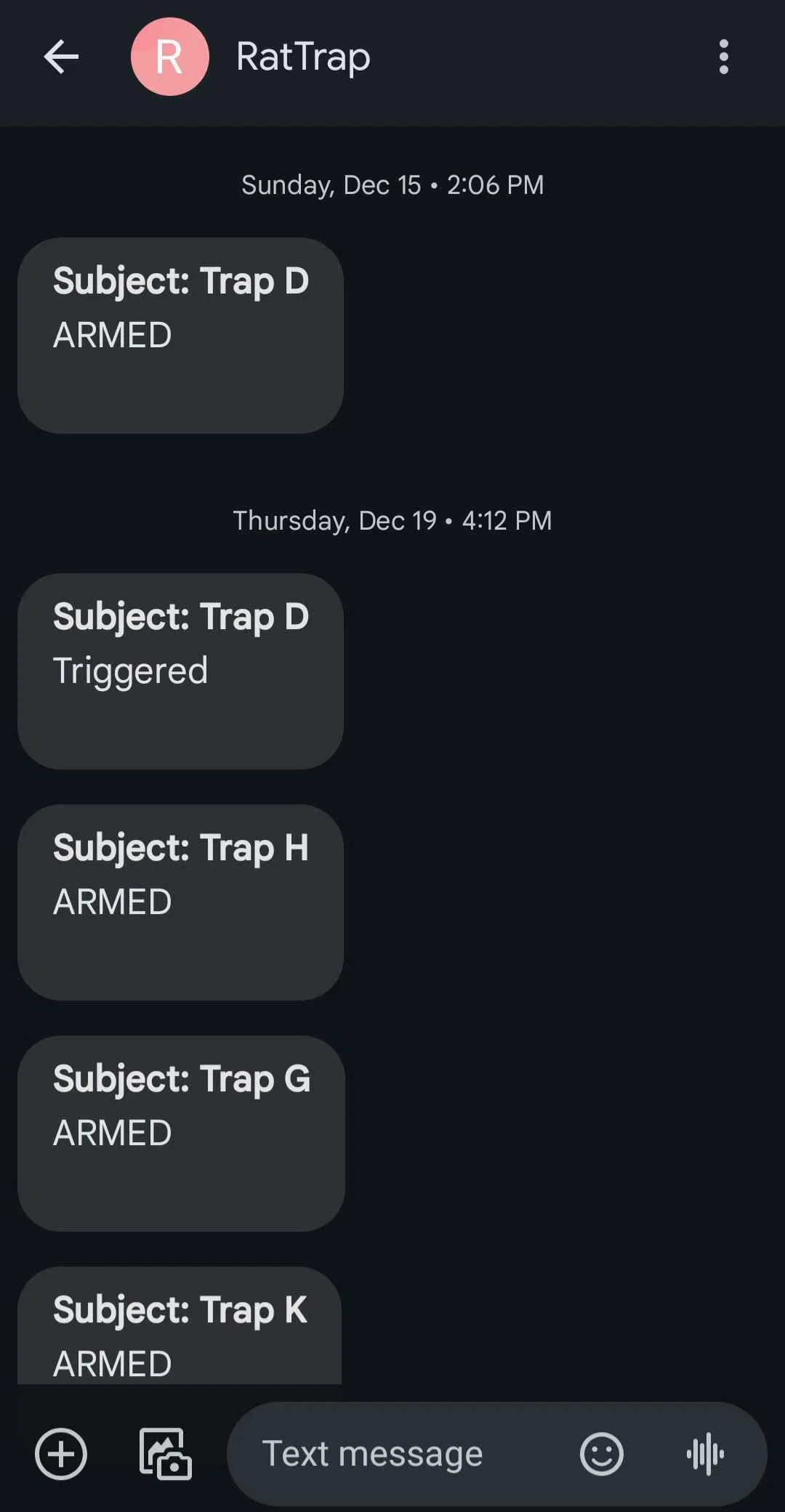
Task: Tap the voice message waveform icon
Action: coord(705,1454)
